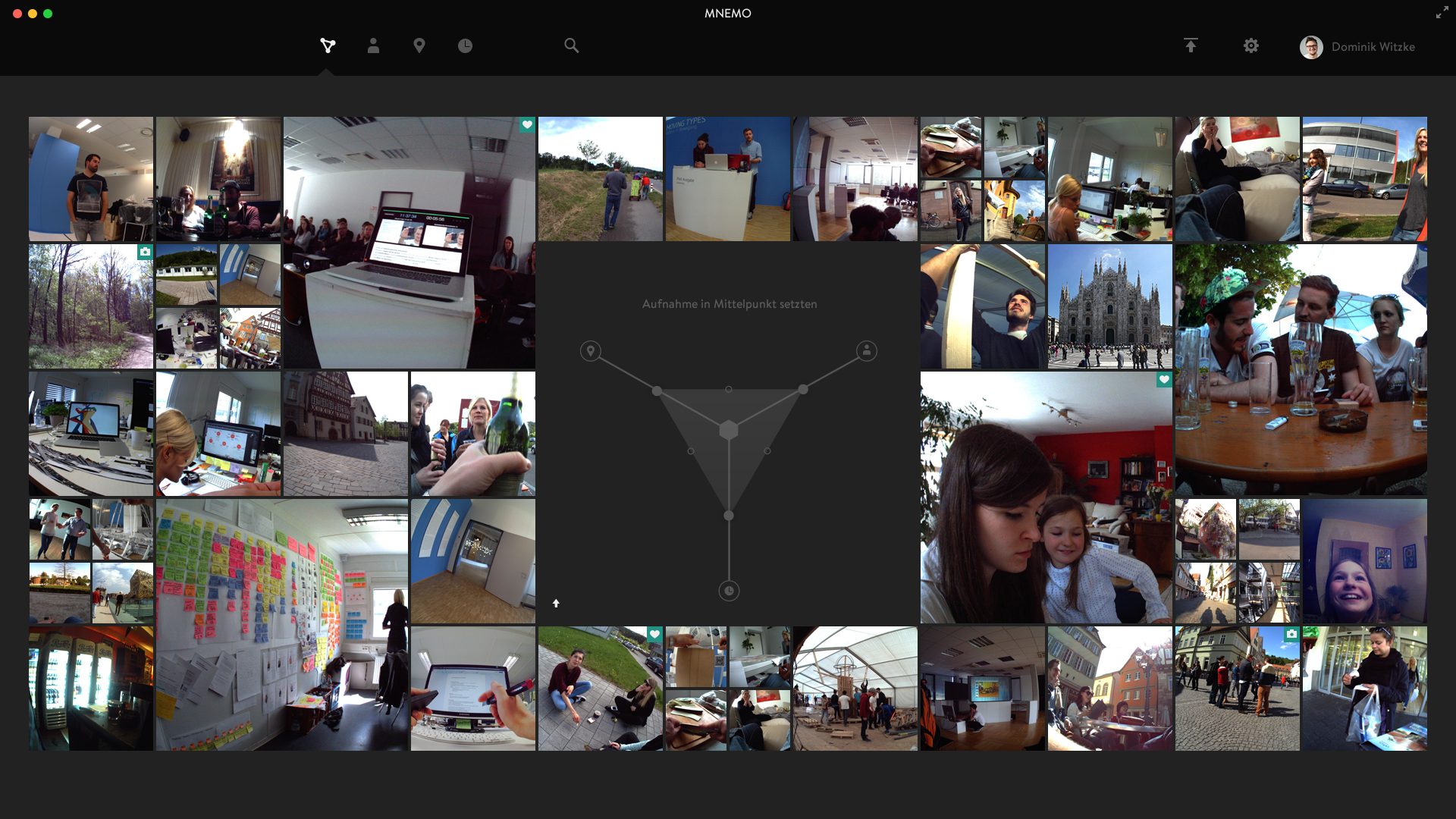This screenshot has width=1456, height=819.
Task: Open the wooden structure in tent photo
Action: (x=855, y=689)
